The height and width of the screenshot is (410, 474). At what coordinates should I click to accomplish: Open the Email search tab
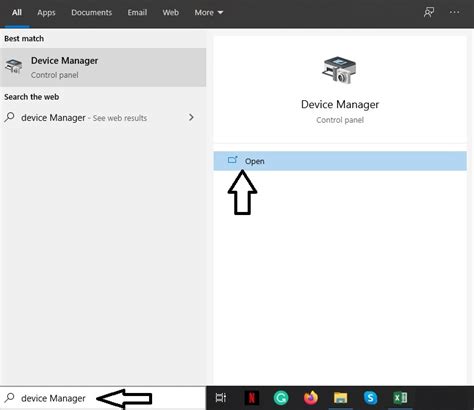137,13
